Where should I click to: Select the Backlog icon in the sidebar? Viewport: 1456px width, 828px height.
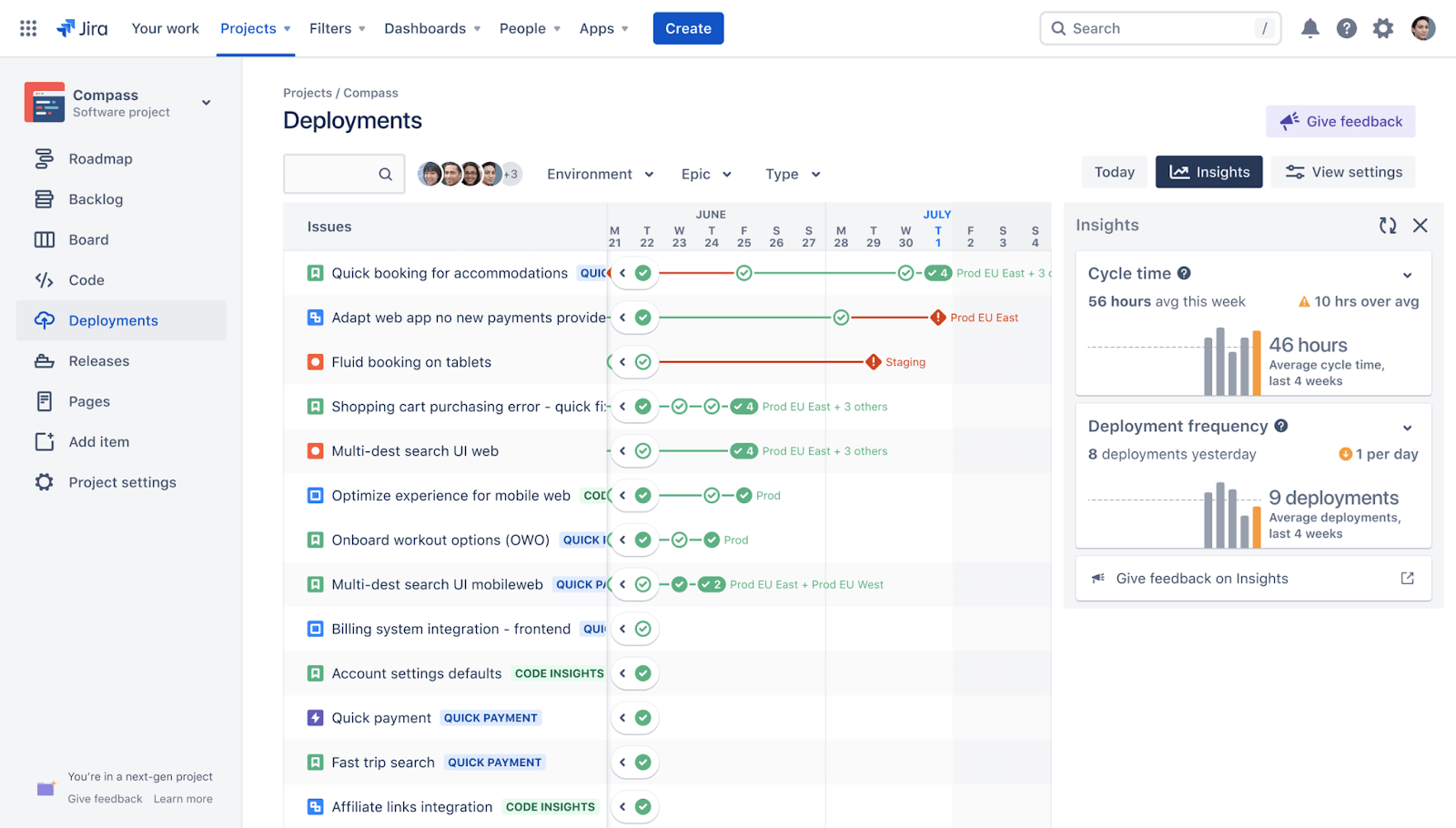coord(45,198)
